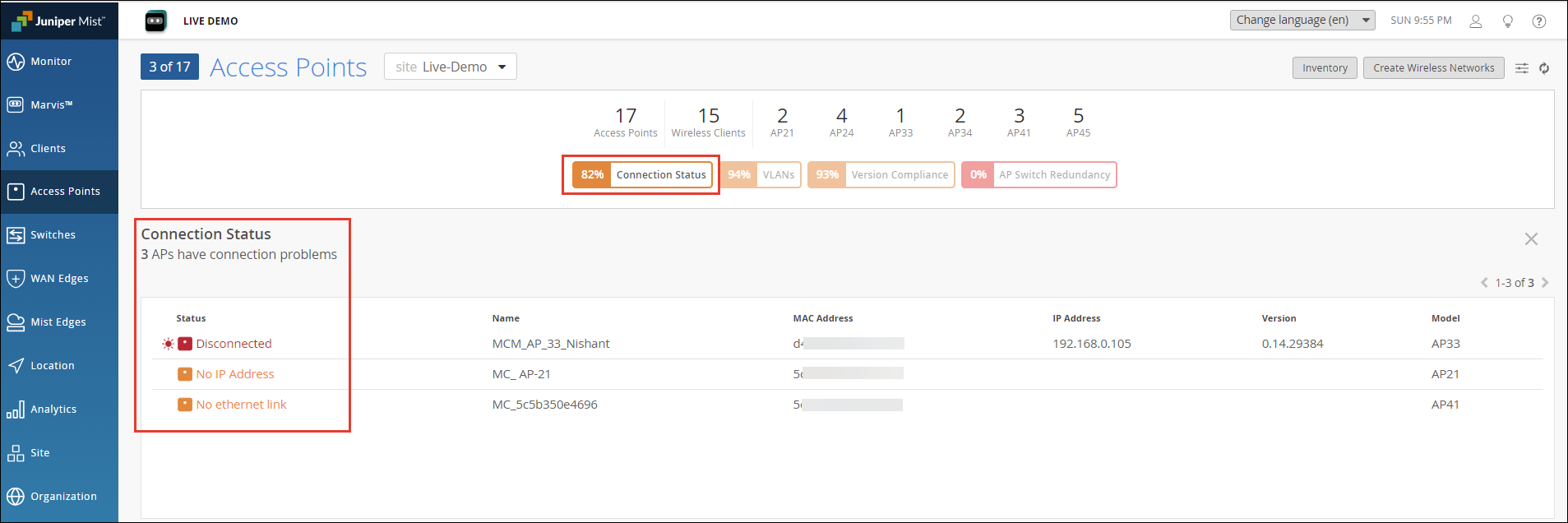Open the help question mark icon
1568x523 pixels.
click(x=1538, y=21)
